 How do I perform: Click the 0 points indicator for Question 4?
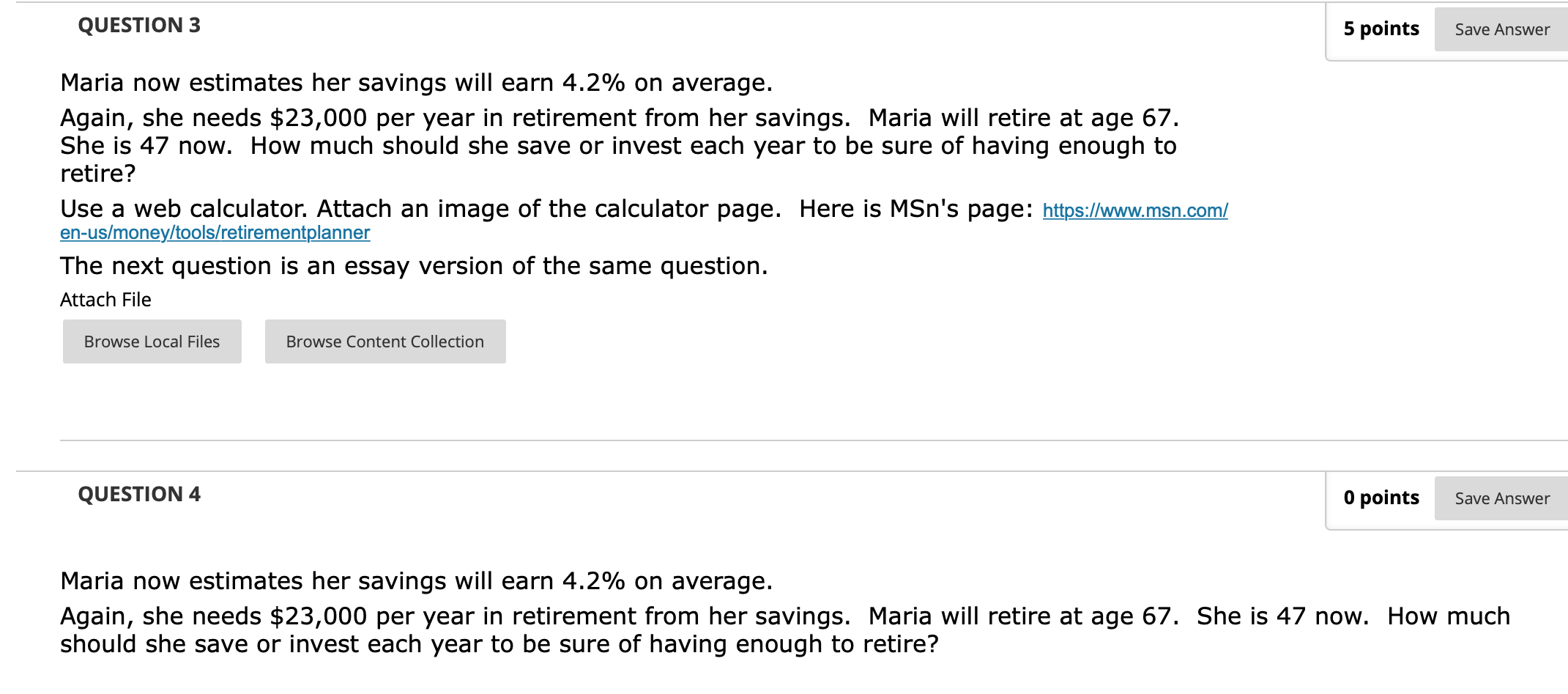tap(1380, 498)
